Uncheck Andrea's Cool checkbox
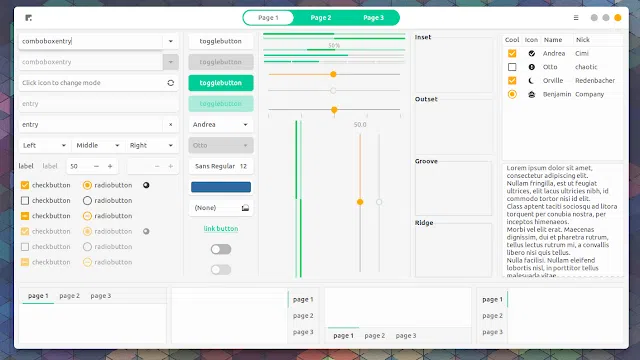Screen dimensions: 640x360 512,53
